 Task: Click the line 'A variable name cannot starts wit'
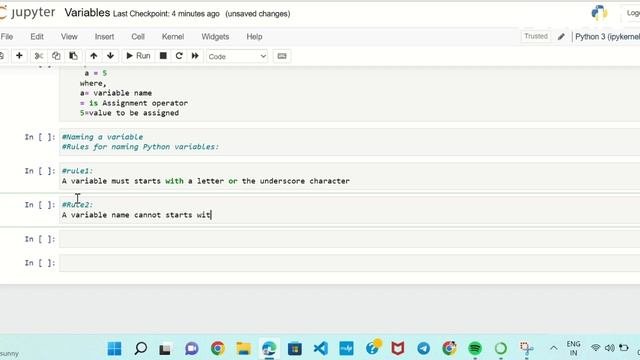pyautogui.click(x=136, y=215)
